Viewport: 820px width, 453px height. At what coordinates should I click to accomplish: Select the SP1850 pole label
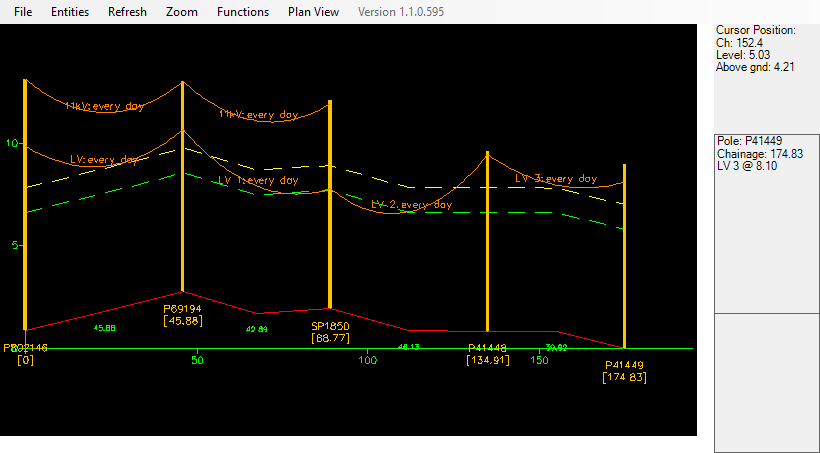[329, 327]
